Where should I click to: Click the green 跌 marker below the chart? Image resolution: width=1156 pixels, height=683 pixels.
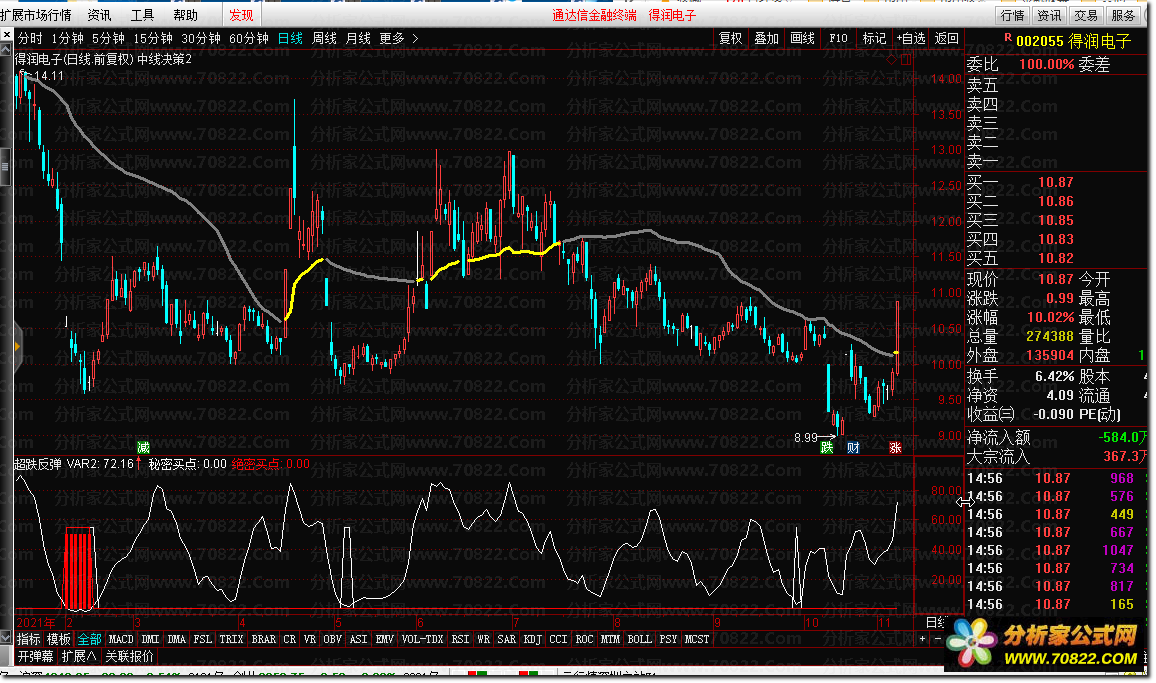[x=827, y=447]
